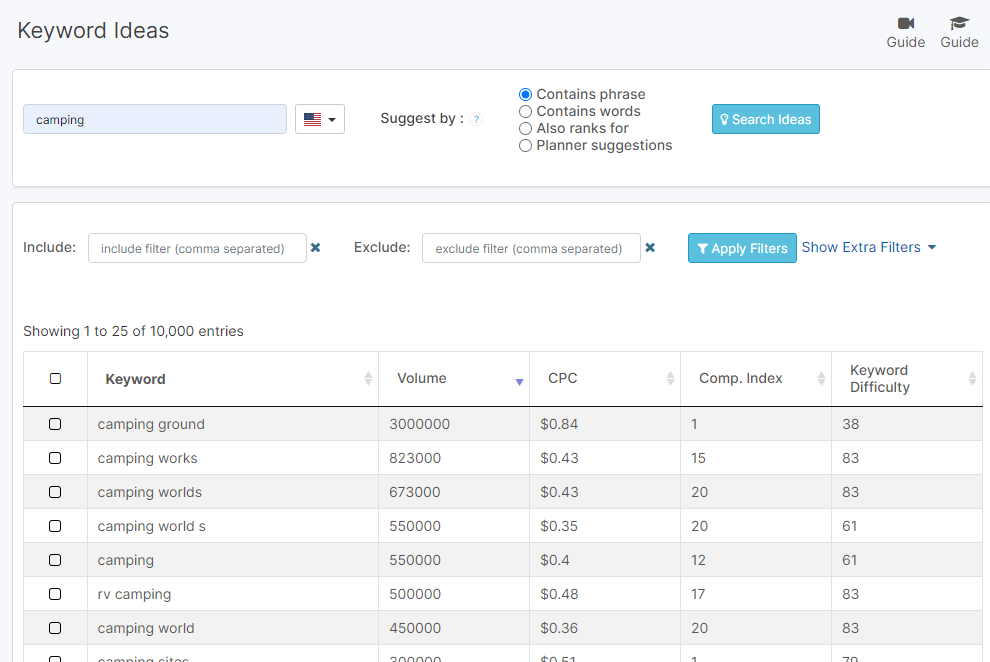This screenshot has height=662, width=990.
Task: Select the Contains words radio option
Action: click(x=525, y=112)
